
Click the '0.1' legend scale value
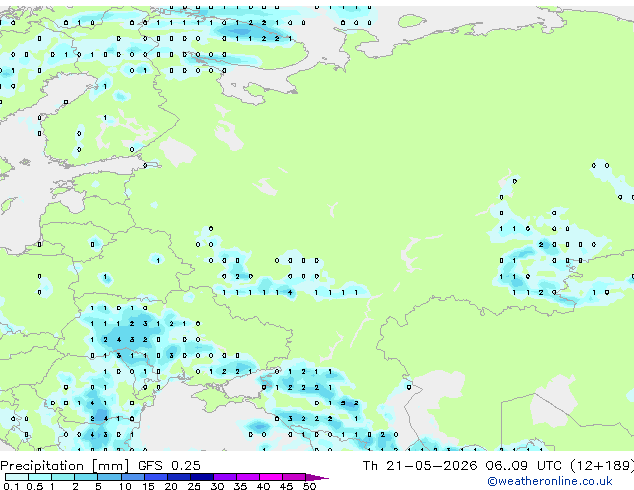click(x=11, y=486)
